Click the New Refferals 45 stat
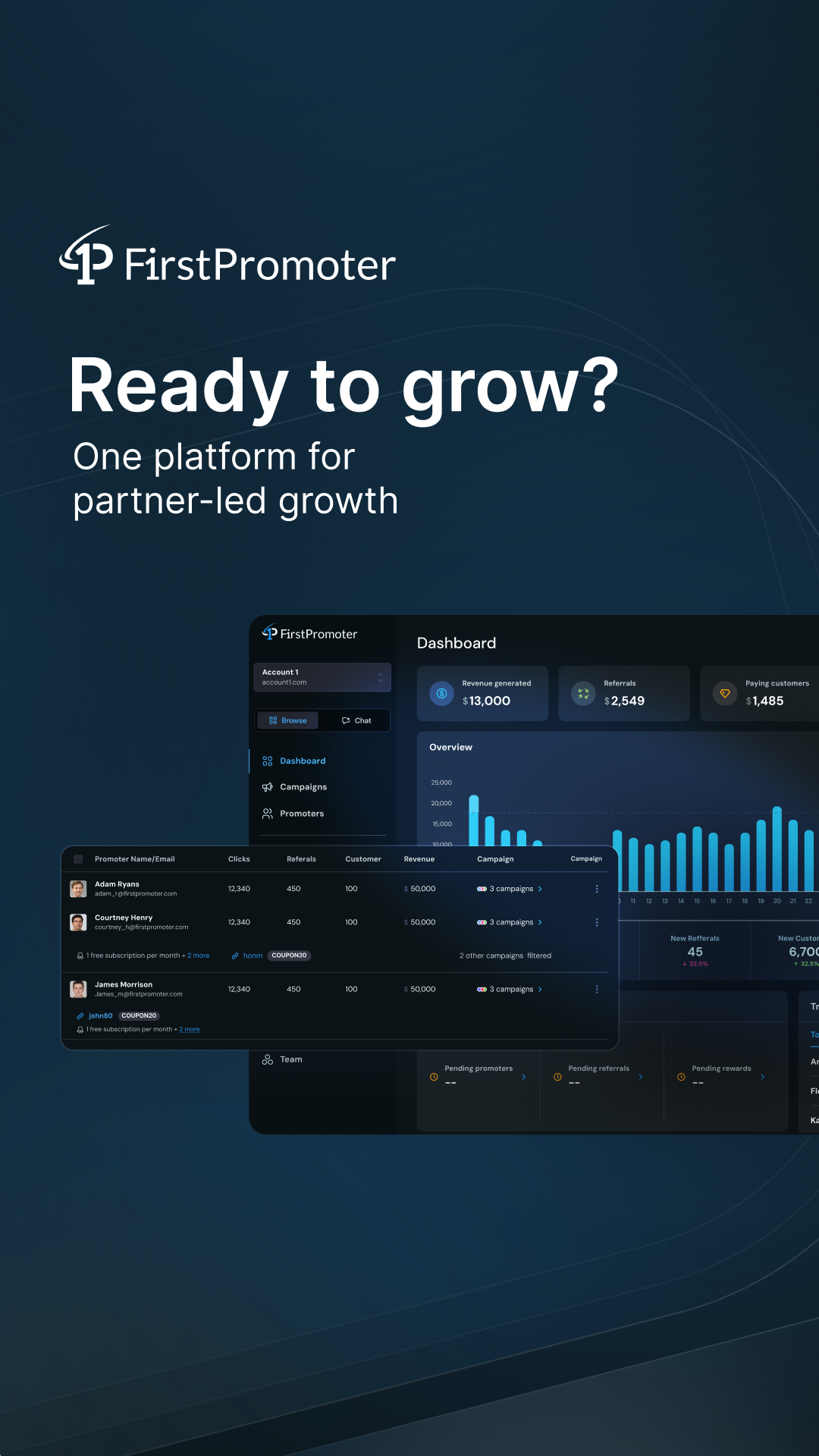The image size is (819, 1456). [695, 951]
